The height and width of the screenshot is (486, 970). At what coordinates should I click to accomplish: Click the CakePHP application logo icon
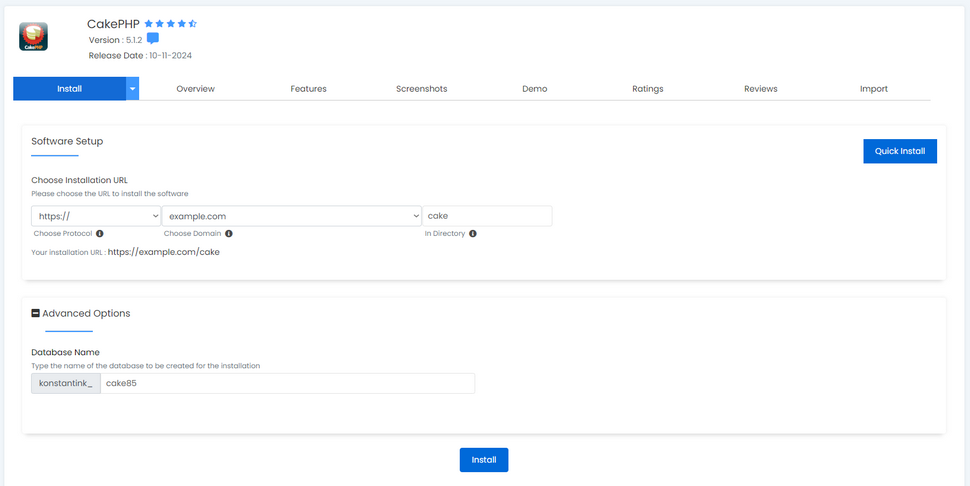[33, 36]
